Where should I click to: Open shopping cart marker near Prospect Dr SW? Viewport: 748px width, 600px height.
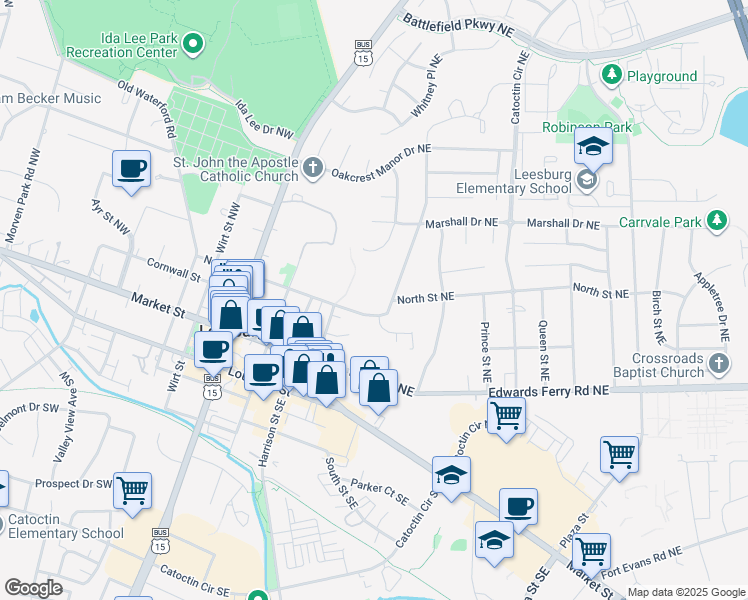(x=132, y=490)
